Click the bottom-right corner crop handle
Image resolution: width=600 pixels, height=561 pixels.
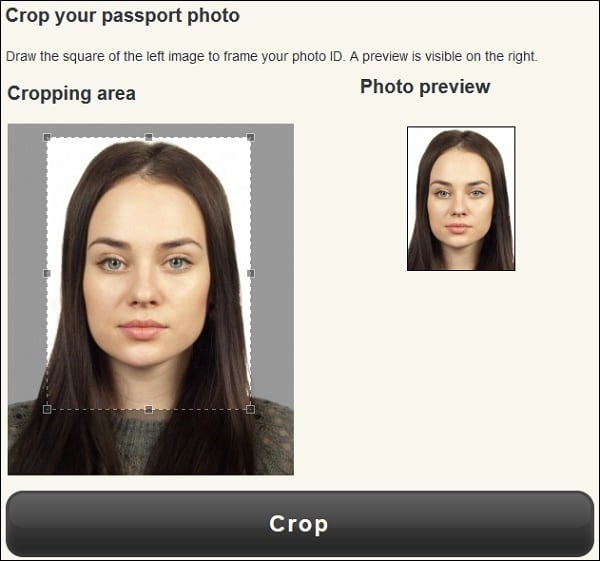251,409
